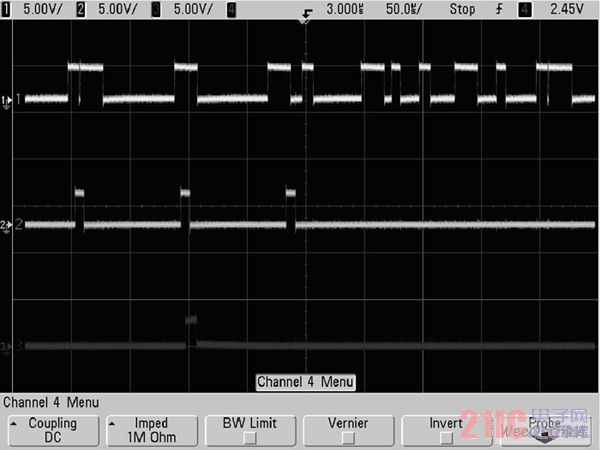Image resolution: width=600 pixels, height=450 pixels.
Task: Click the channel 1 indicator in status bar
Action: point(6,7)
